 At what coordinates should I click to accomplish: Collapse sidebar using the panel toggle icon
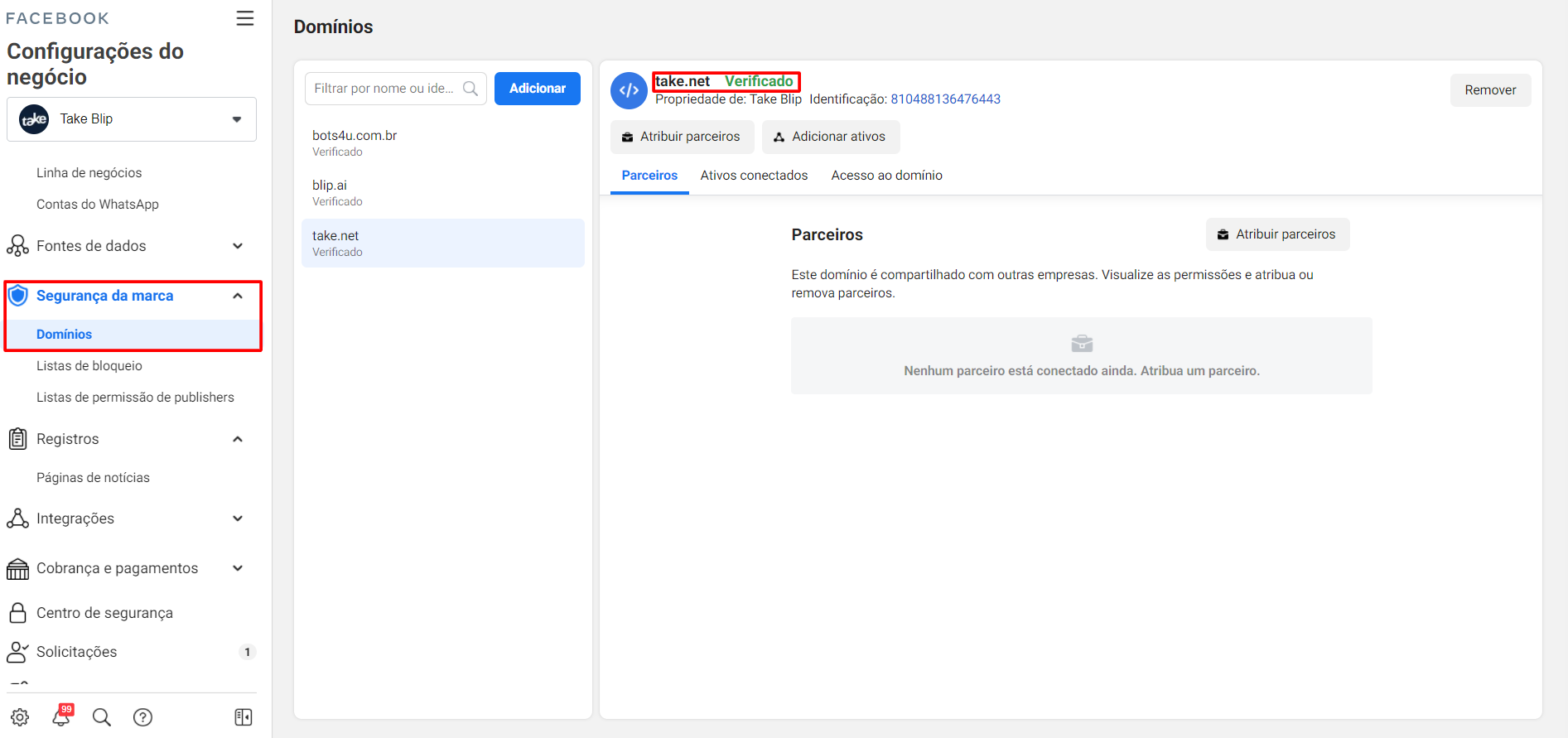click(x=244, y=717)
